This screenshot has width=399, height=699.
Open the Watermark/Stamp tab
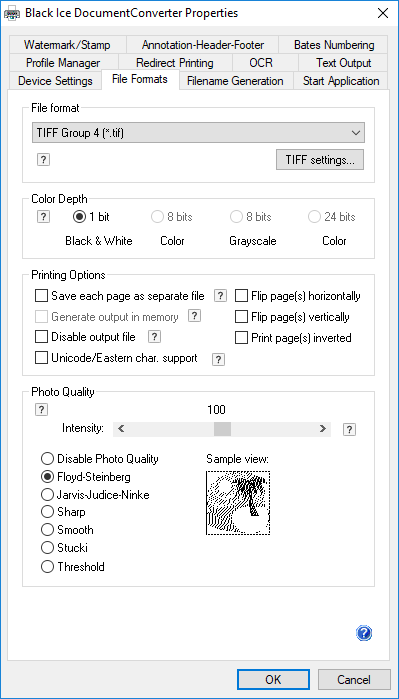[x=67, y=45]
